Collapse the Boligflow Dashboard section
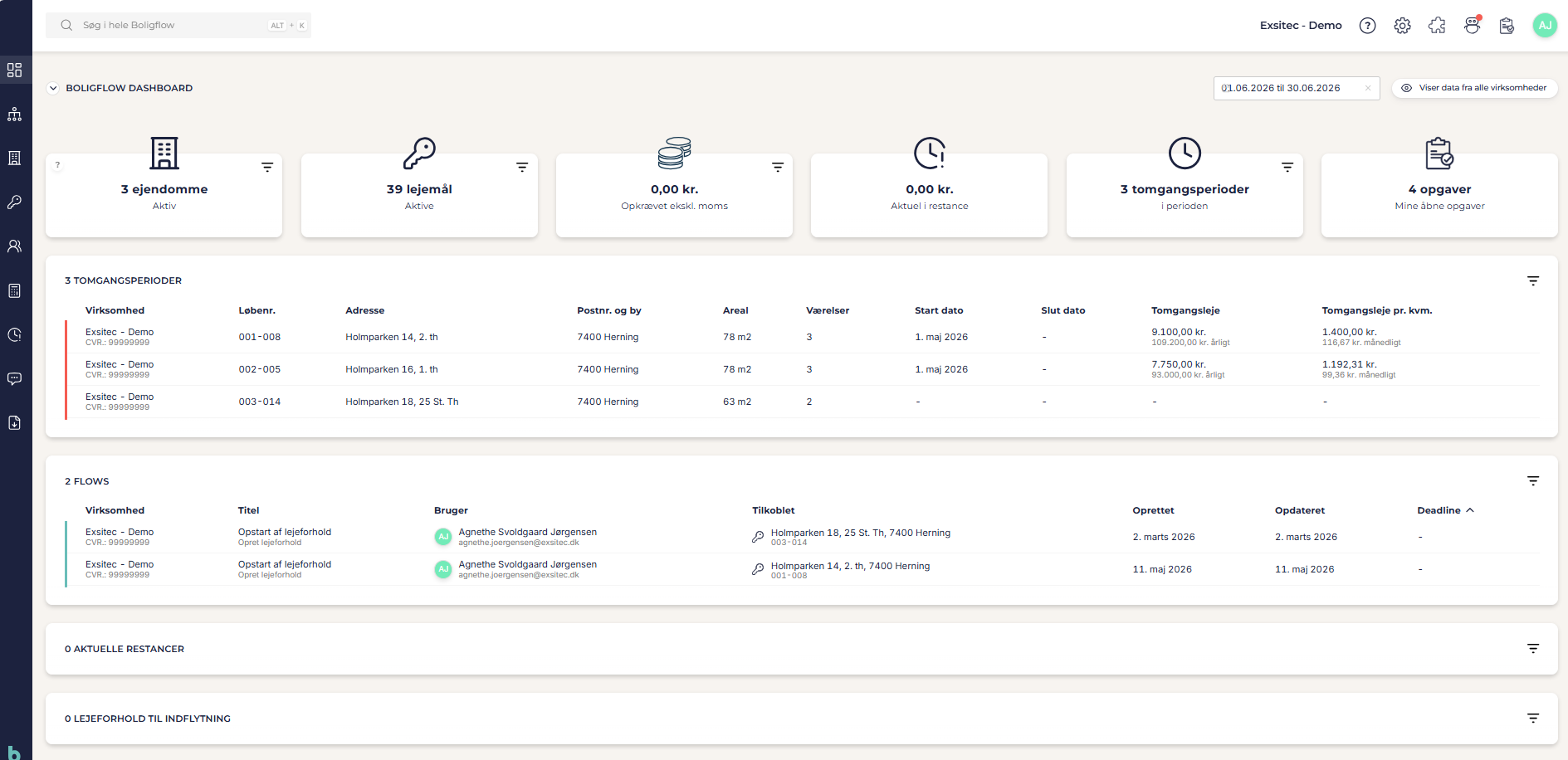This screenshot has width=1568, height=760. [x=53, y=88]
